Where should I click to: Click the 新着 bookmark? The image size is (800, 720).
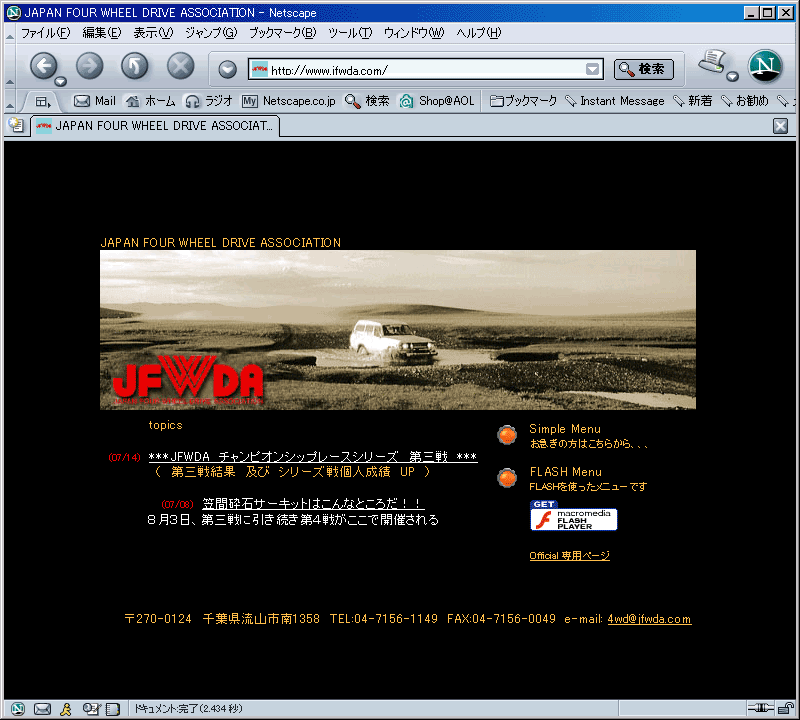(692, 101)
